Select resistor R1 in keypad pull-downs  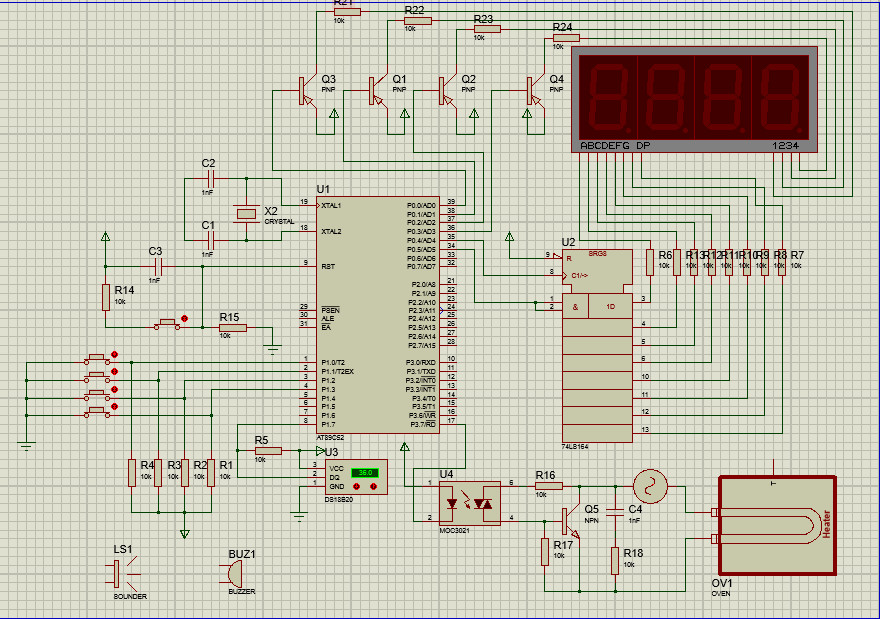pyautogui.click(x=211, y=473)
